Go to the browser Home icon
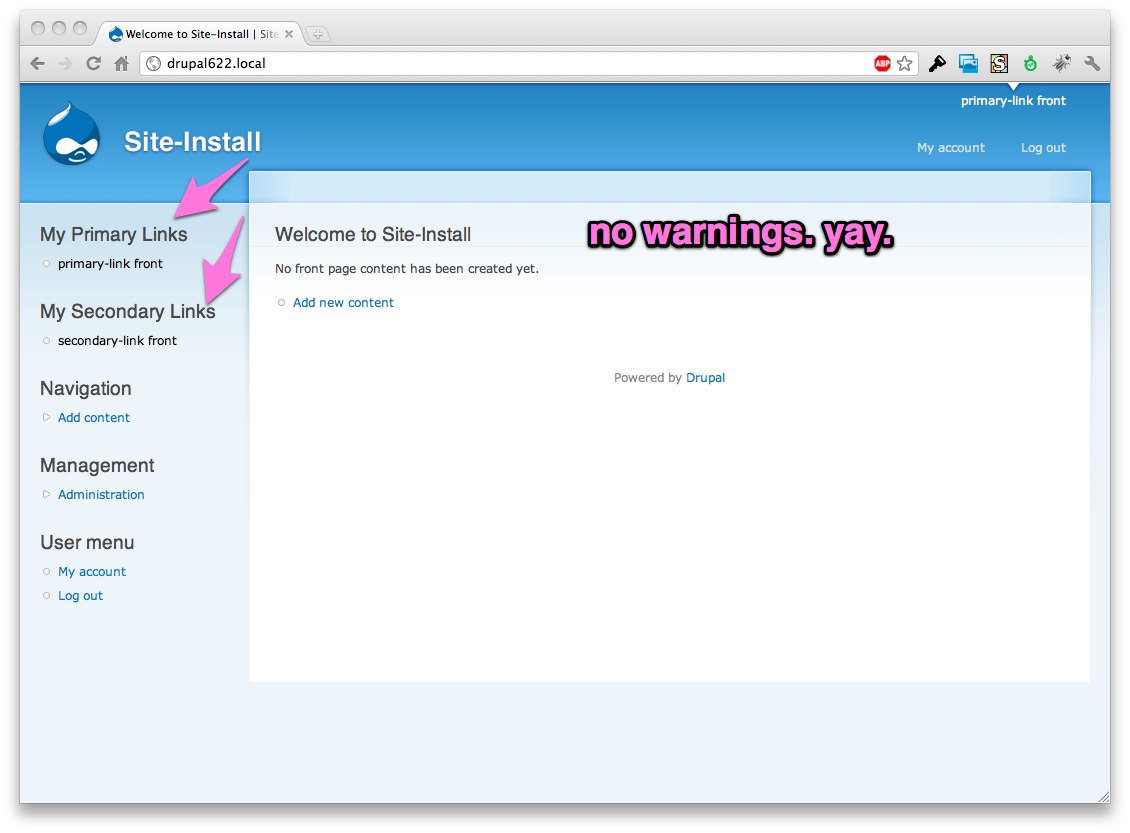 click(121, 63)
